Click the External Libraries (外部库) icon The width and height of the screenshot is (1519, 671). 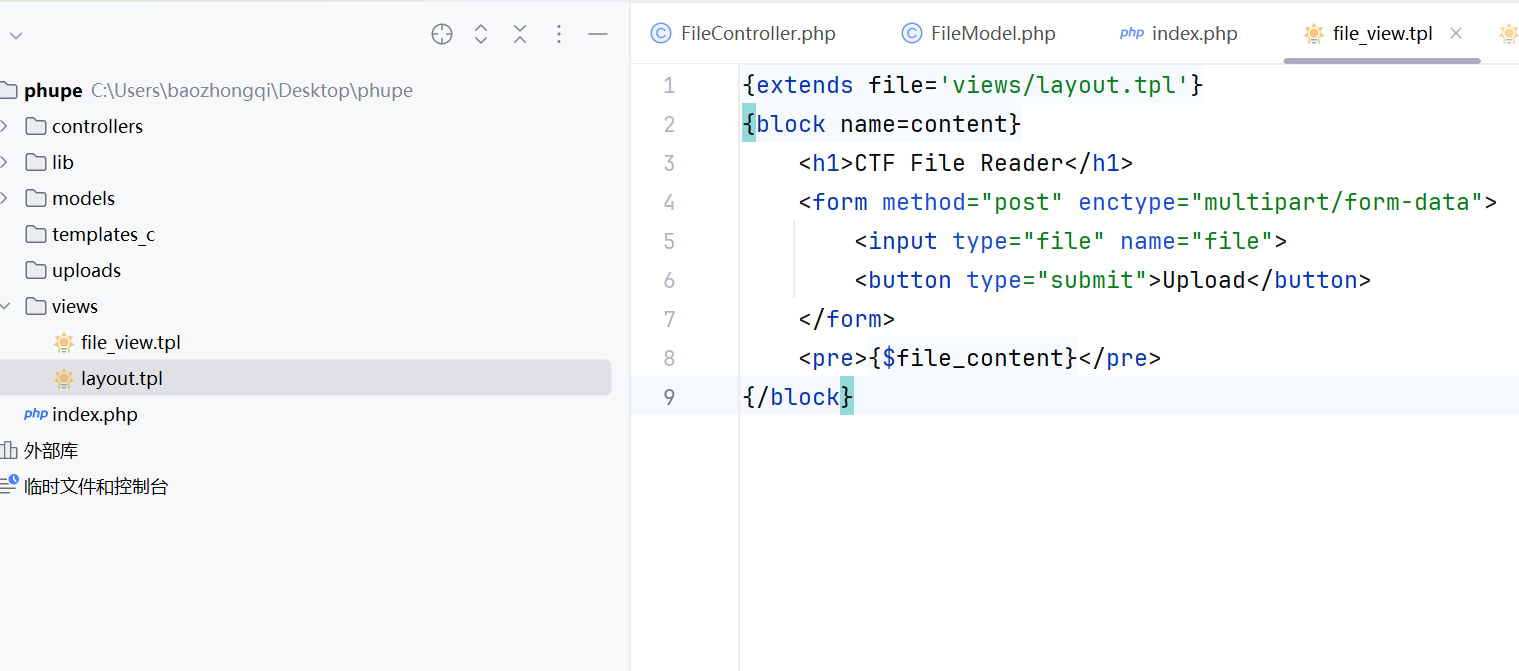point(9,451)
